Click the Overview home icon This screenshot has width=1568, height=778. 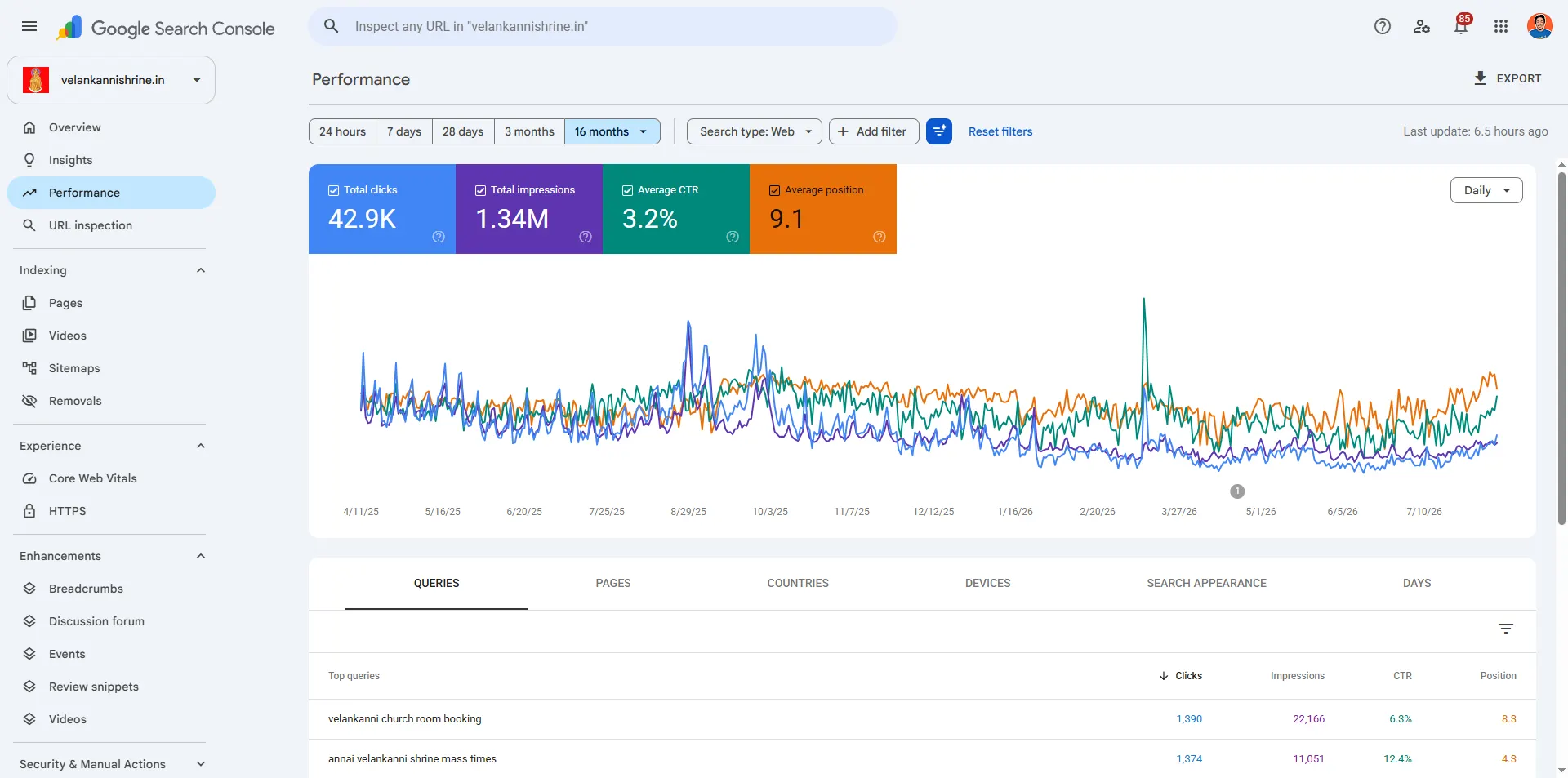coord(29,127)
